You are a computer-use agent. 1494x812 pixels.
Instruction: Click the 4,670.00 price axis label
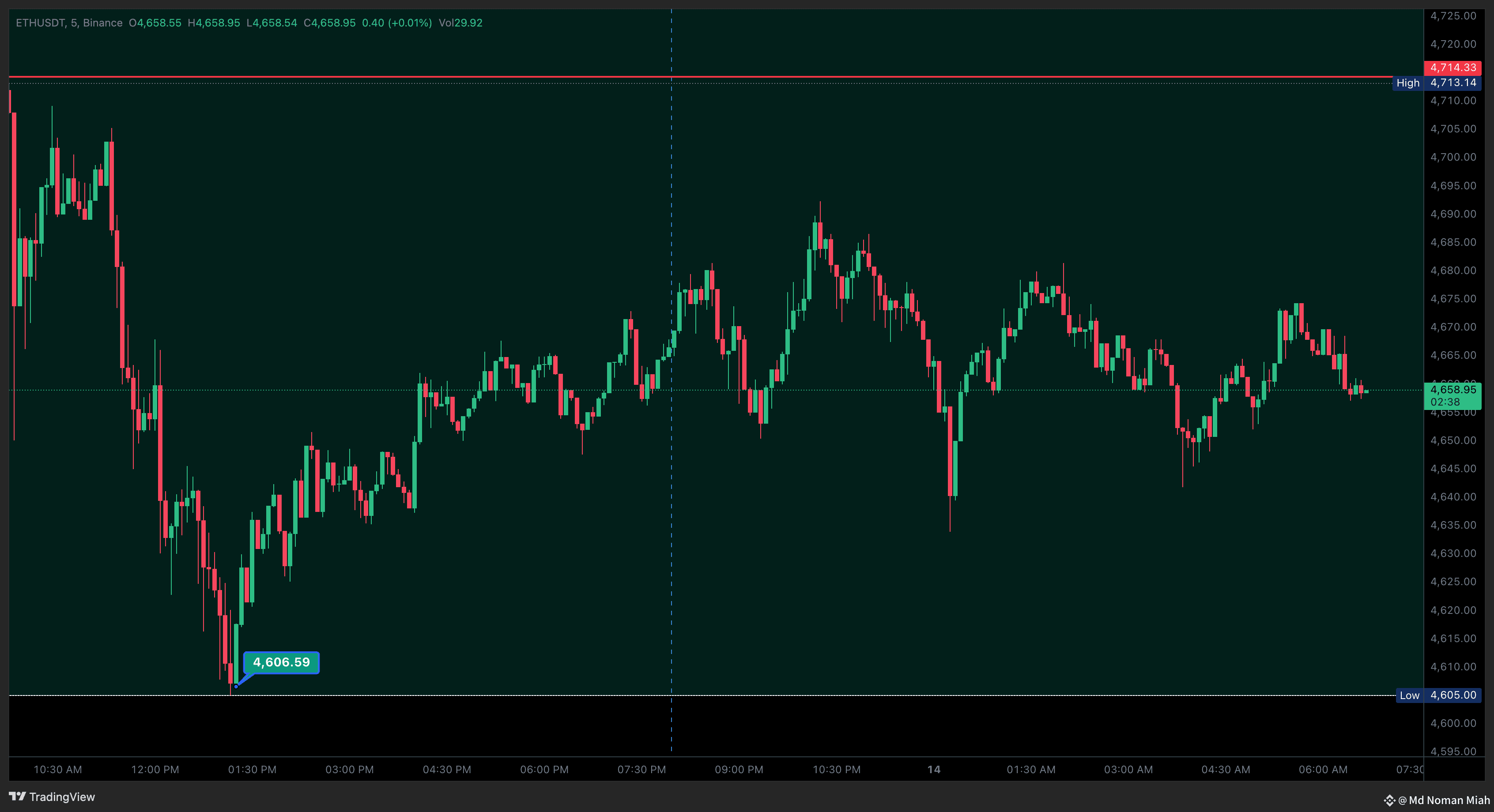1453,327
